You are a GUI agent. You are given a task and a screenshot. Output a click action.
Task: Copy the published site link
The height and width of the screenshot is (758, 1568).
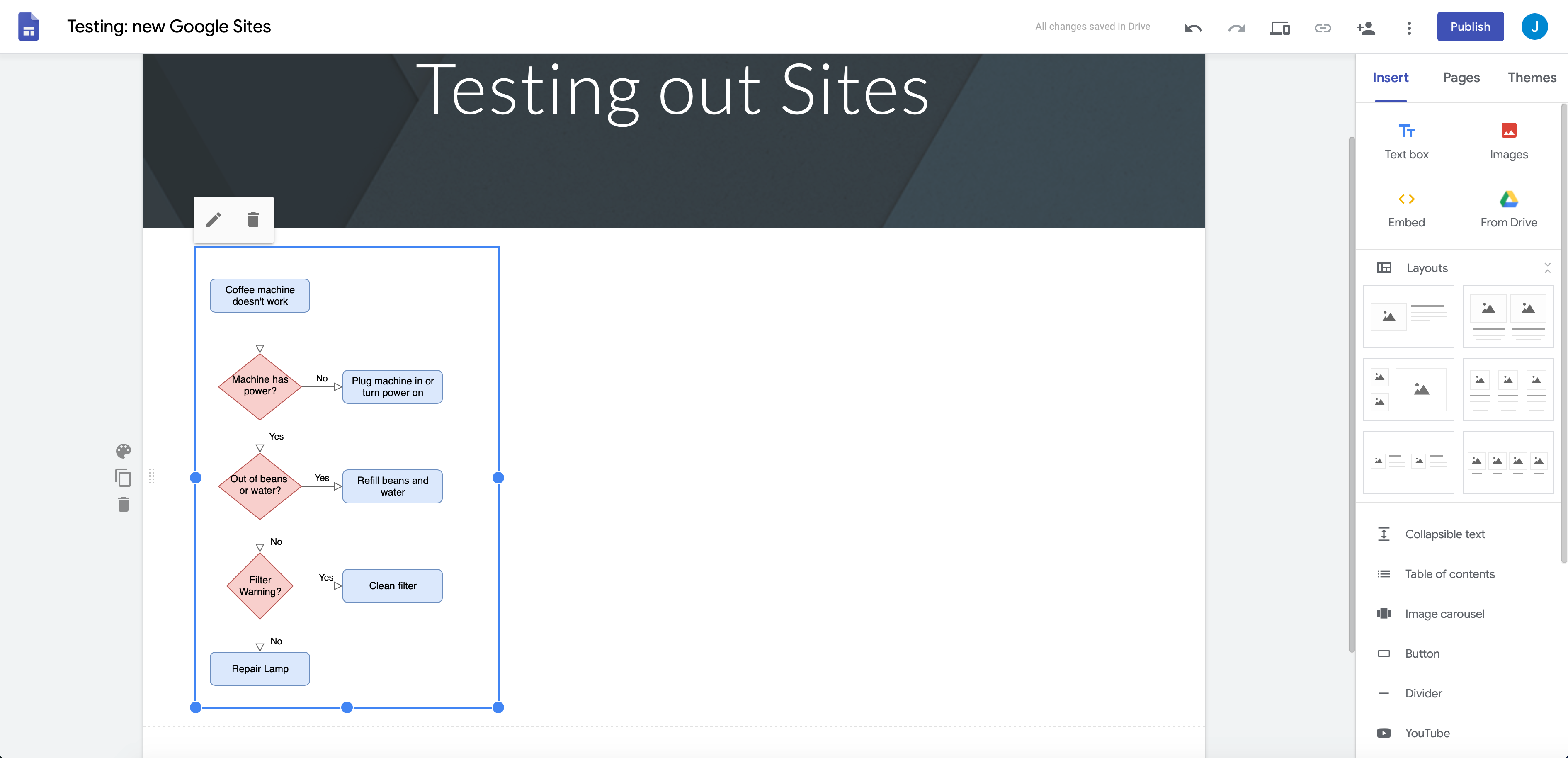click(x=1323, y=27)
